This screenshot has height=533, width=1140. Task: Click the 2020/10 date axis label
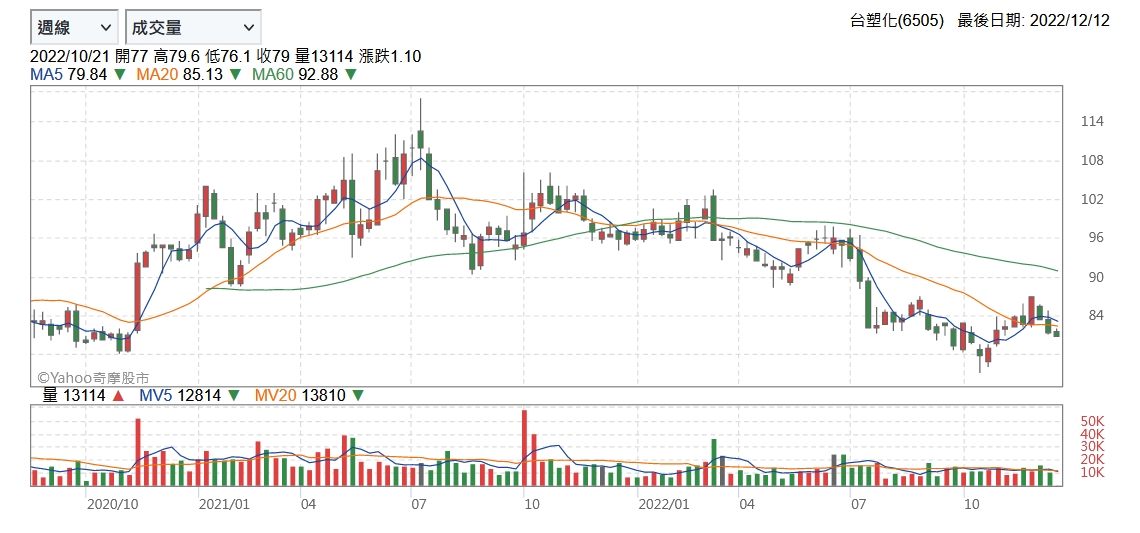(112, 503)
